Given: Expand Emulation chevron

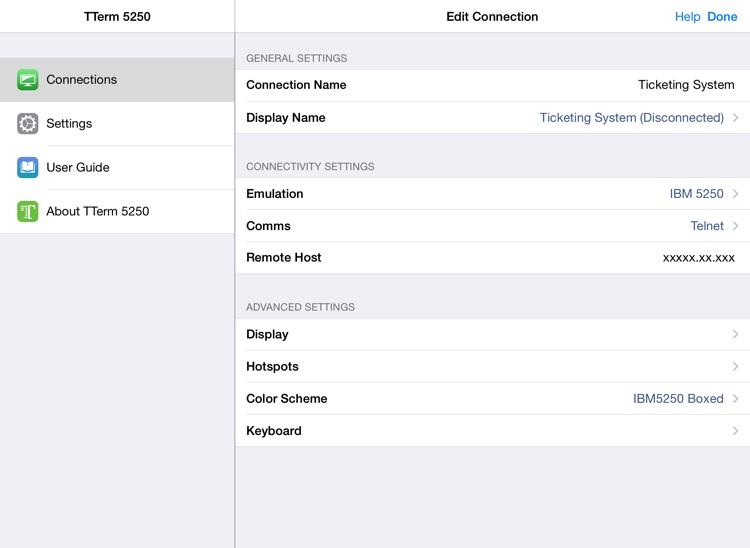Looking at the screenshot, I should [x=736, y=194].
